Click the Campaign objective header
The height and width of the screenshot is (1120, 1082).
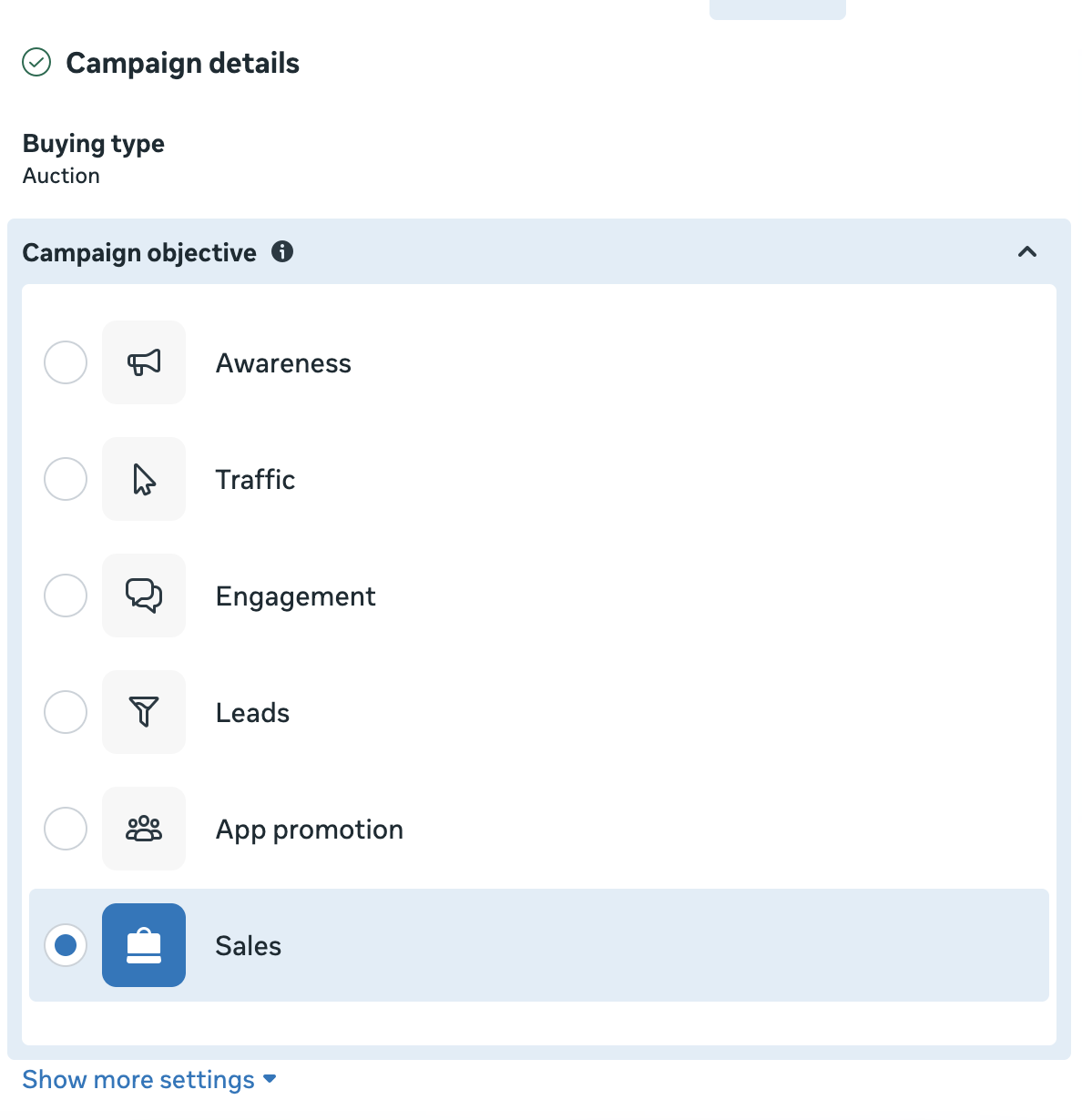[x=139, y=252]
